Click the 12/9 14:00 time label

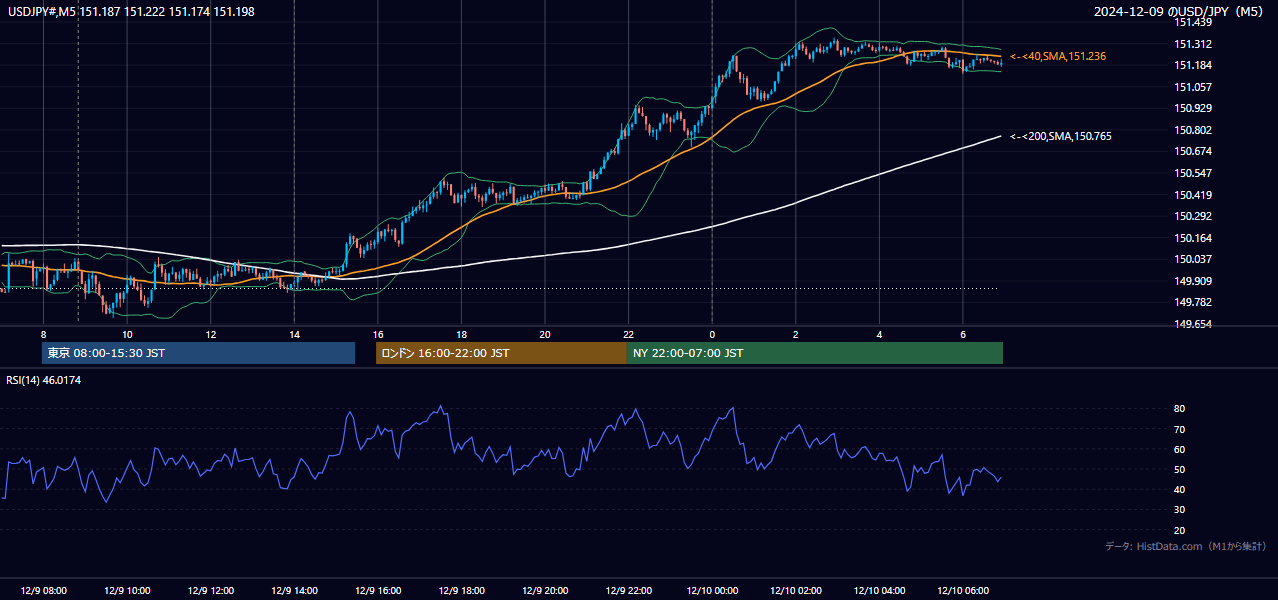[294, 591]
